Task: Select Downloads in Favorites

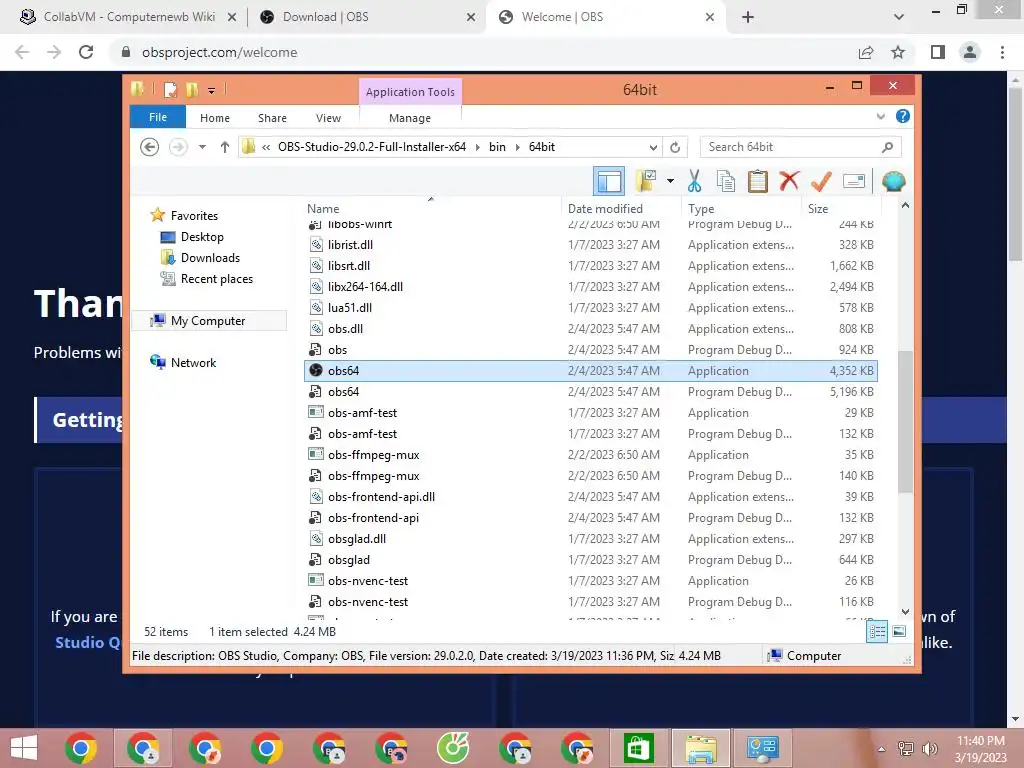Action: [210, 257]
